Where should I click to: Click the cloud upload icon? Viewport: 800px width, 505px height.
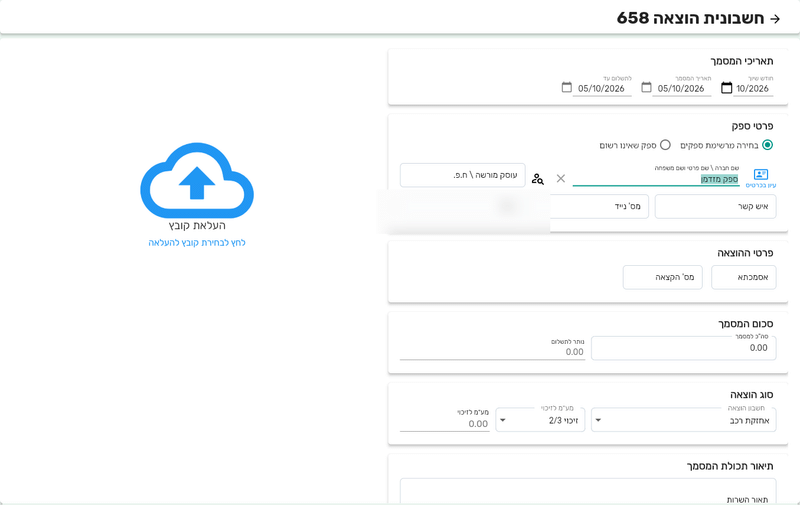(x=197, y=180)
